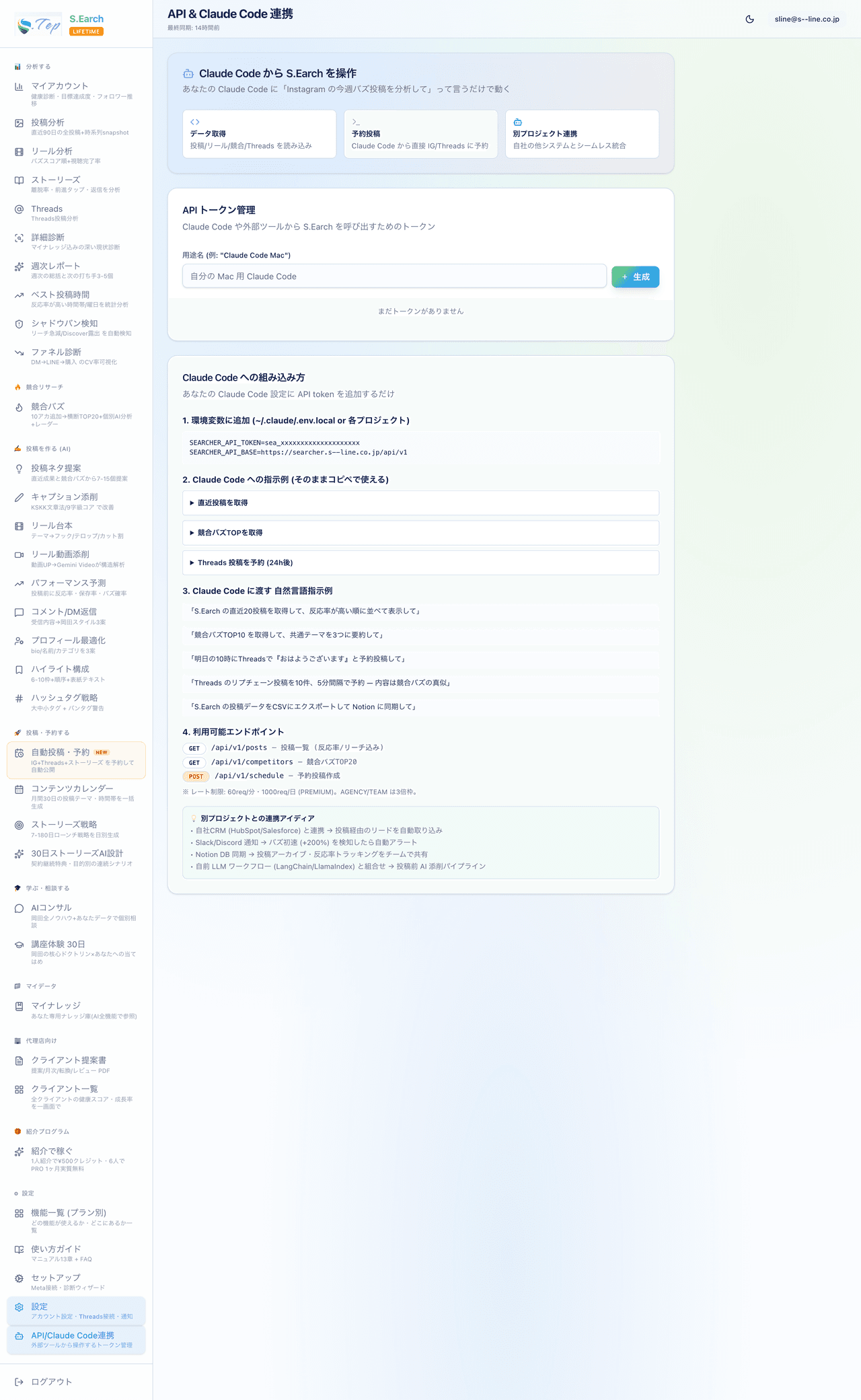This screenshot has height=1400, width=861.
Task: Open 機能一覧 (プラン別) sidebar item
Action: [x=76, y=1220]
